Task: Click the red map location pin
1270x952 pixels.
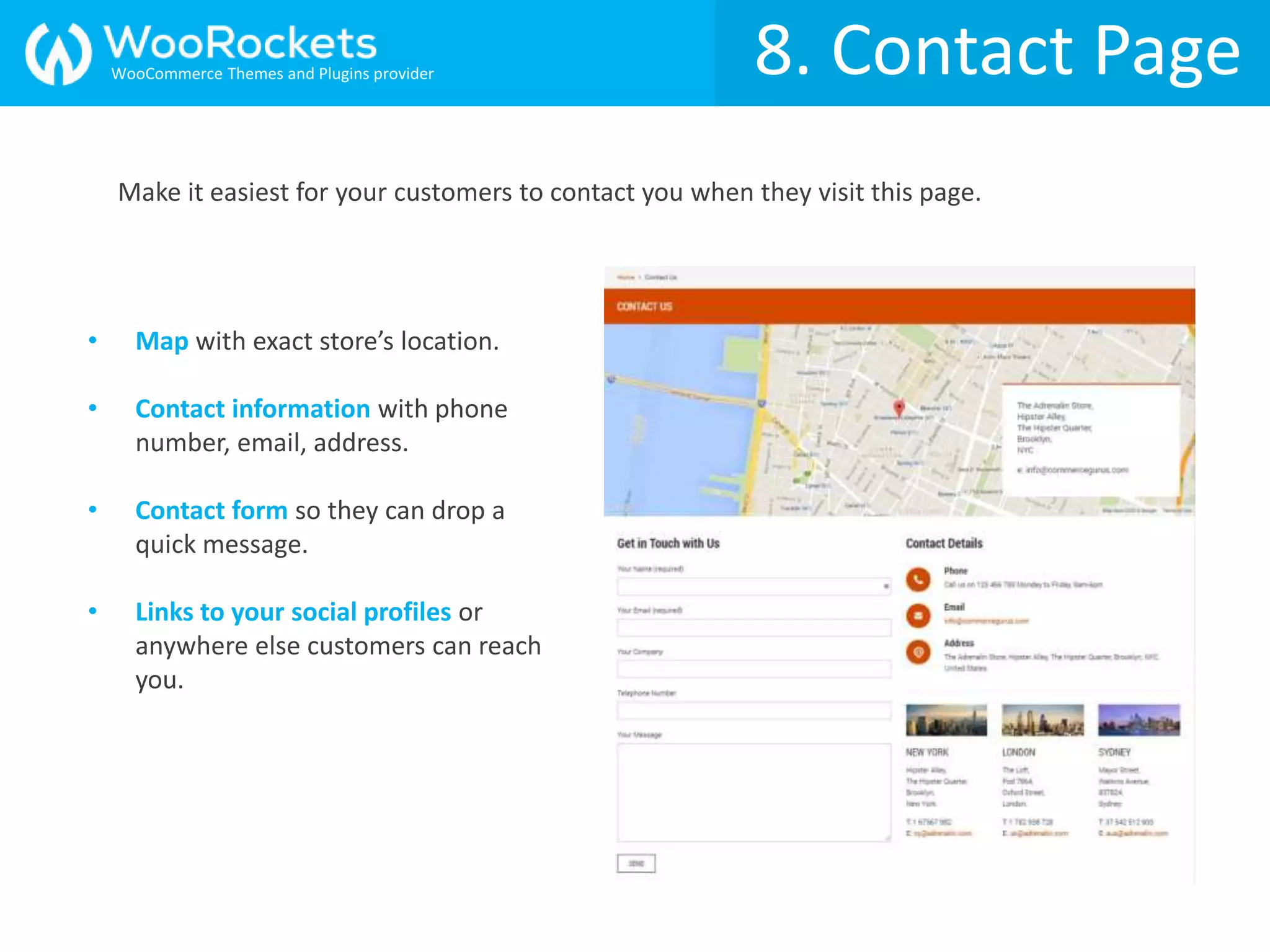Action: point(899,407)
